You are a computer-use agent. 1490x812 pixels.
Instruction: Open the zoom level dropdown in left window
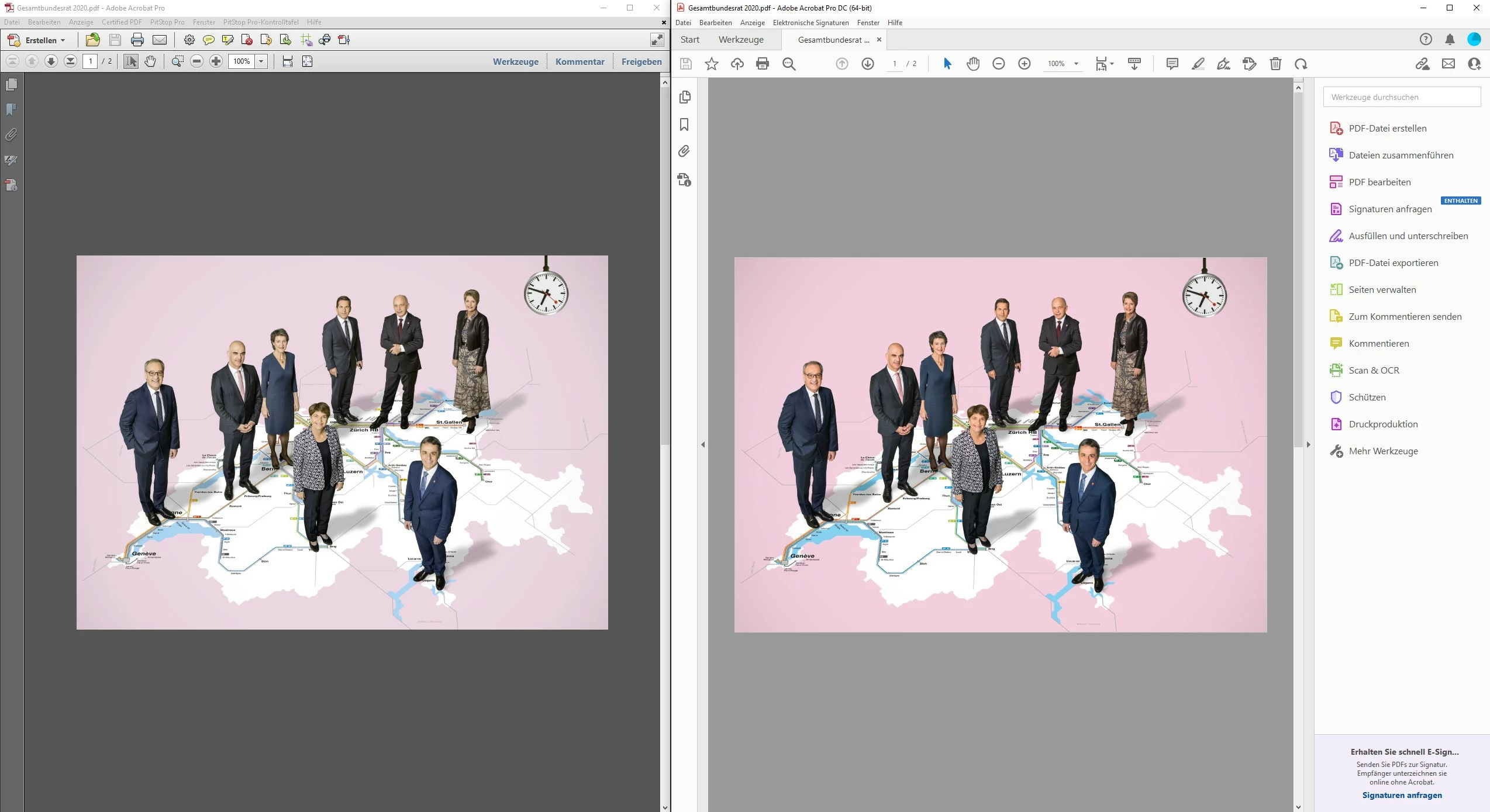pos(261,61)
